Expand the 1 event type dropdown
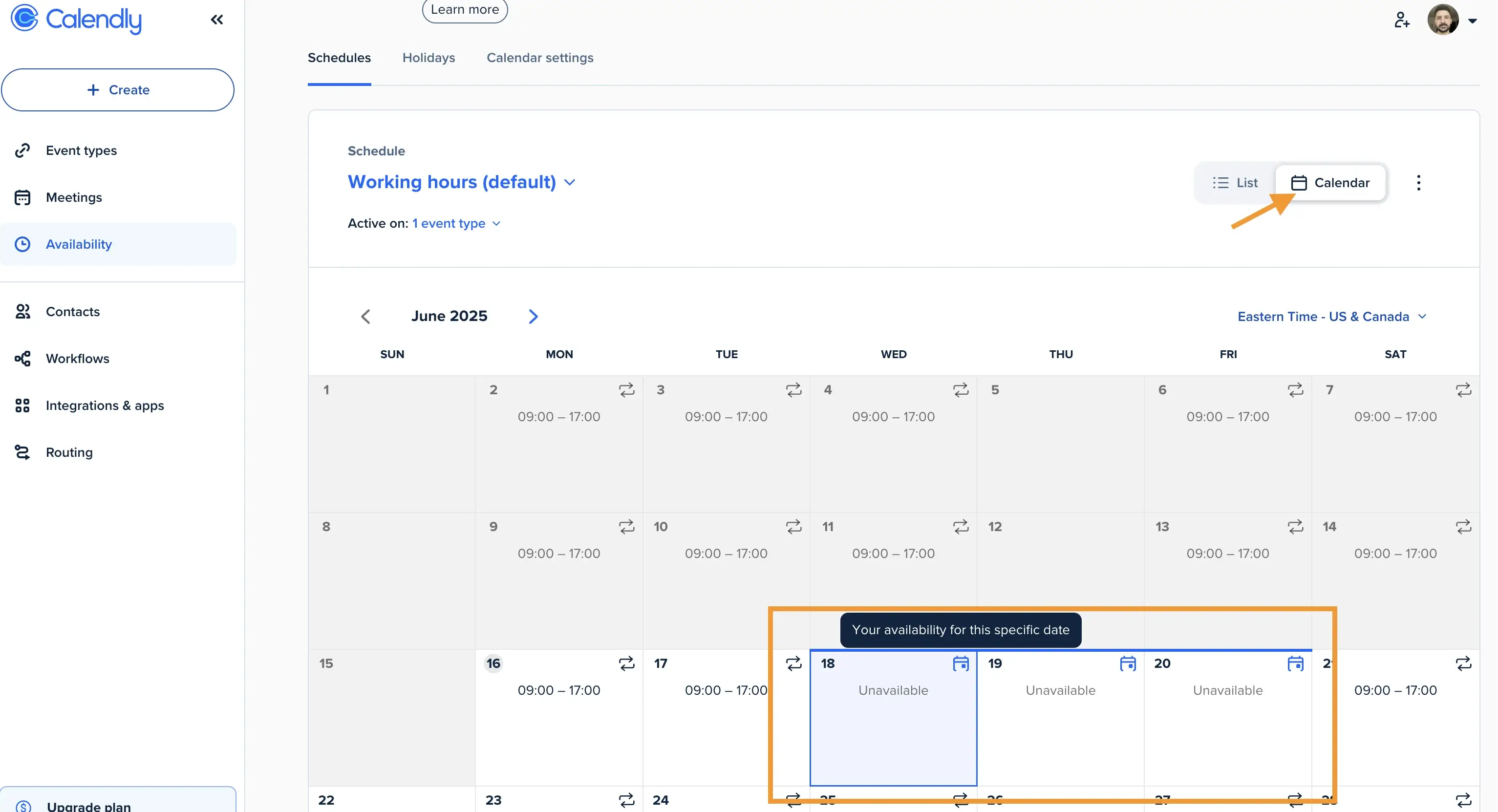 (x=456, y=223)
